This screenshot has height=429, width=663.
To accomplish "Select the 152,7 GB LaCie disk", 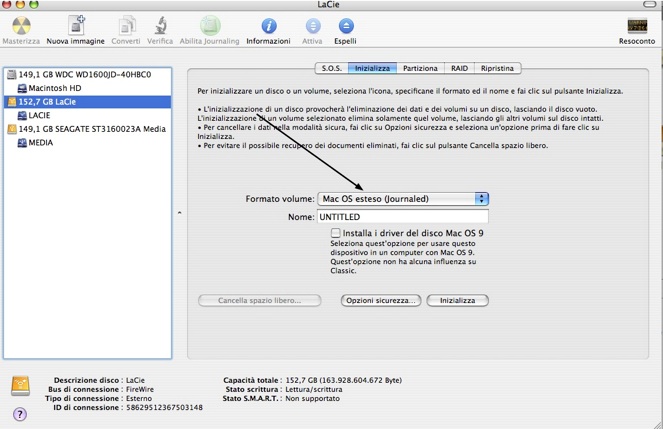I will pos(88,101).
